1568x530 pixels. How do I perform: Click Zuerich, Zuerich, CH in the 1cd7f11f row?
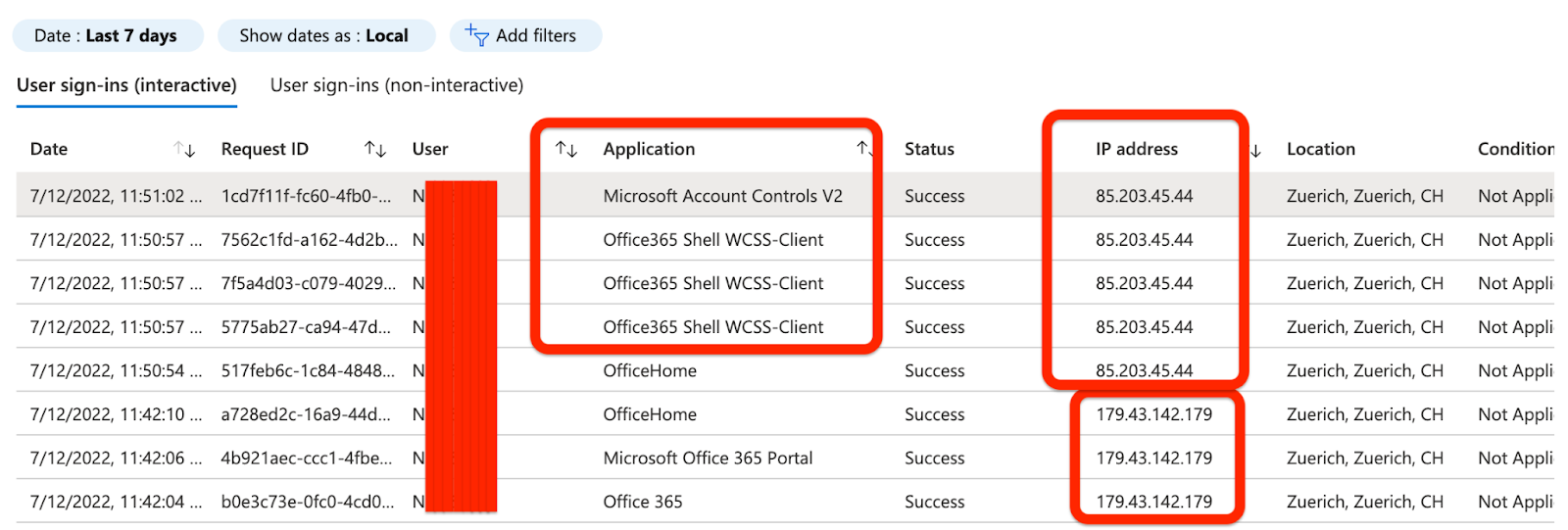pos(1365,196)
